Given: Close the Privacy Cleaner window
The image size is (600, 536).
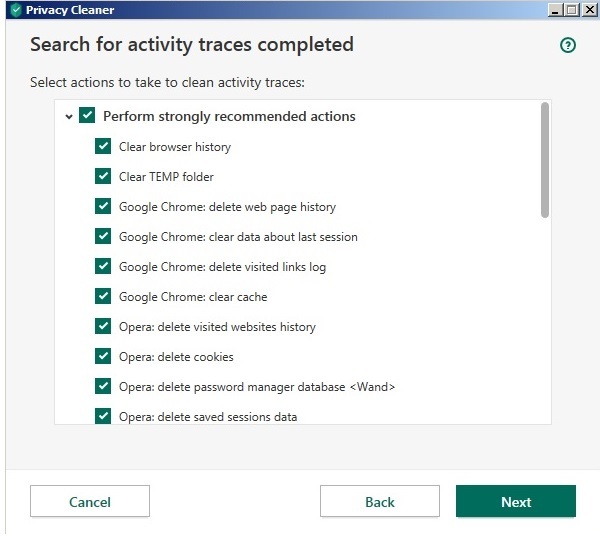Looking at the screenshot, I should (x=590, y=10).
